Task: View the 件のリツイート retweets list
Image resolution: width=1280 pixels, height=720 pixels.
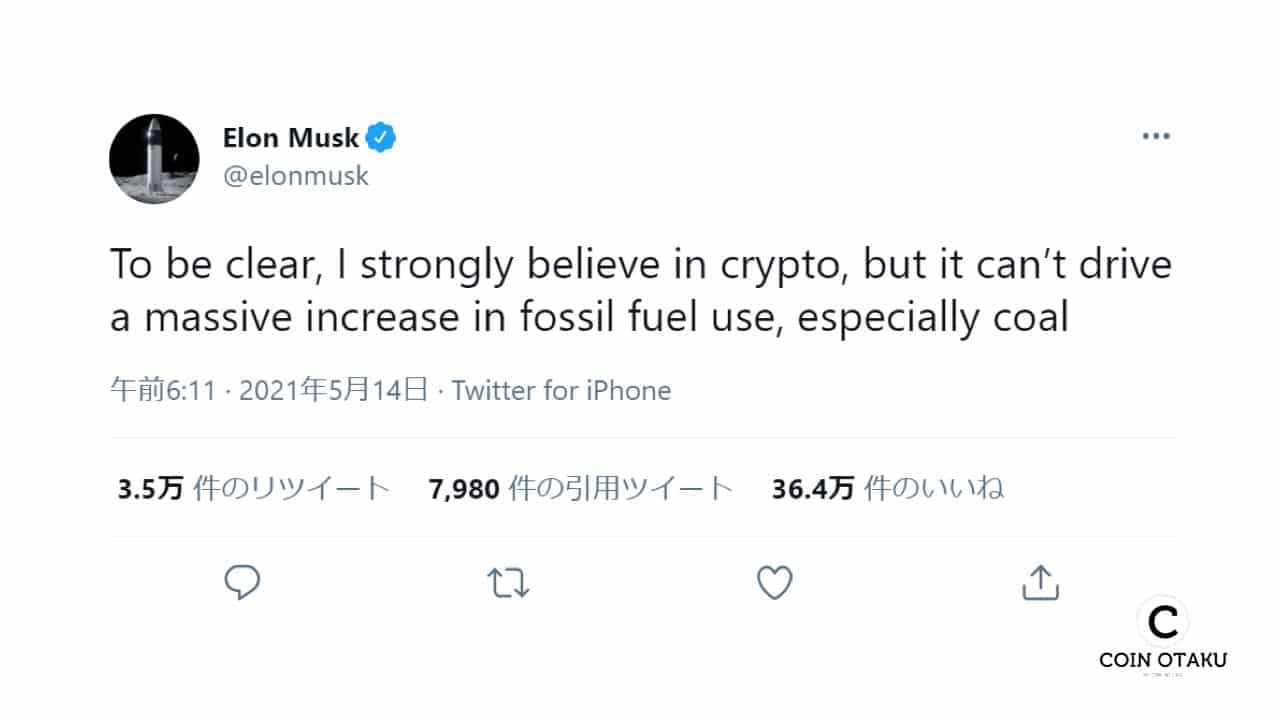Action: (x=291, y=488)
